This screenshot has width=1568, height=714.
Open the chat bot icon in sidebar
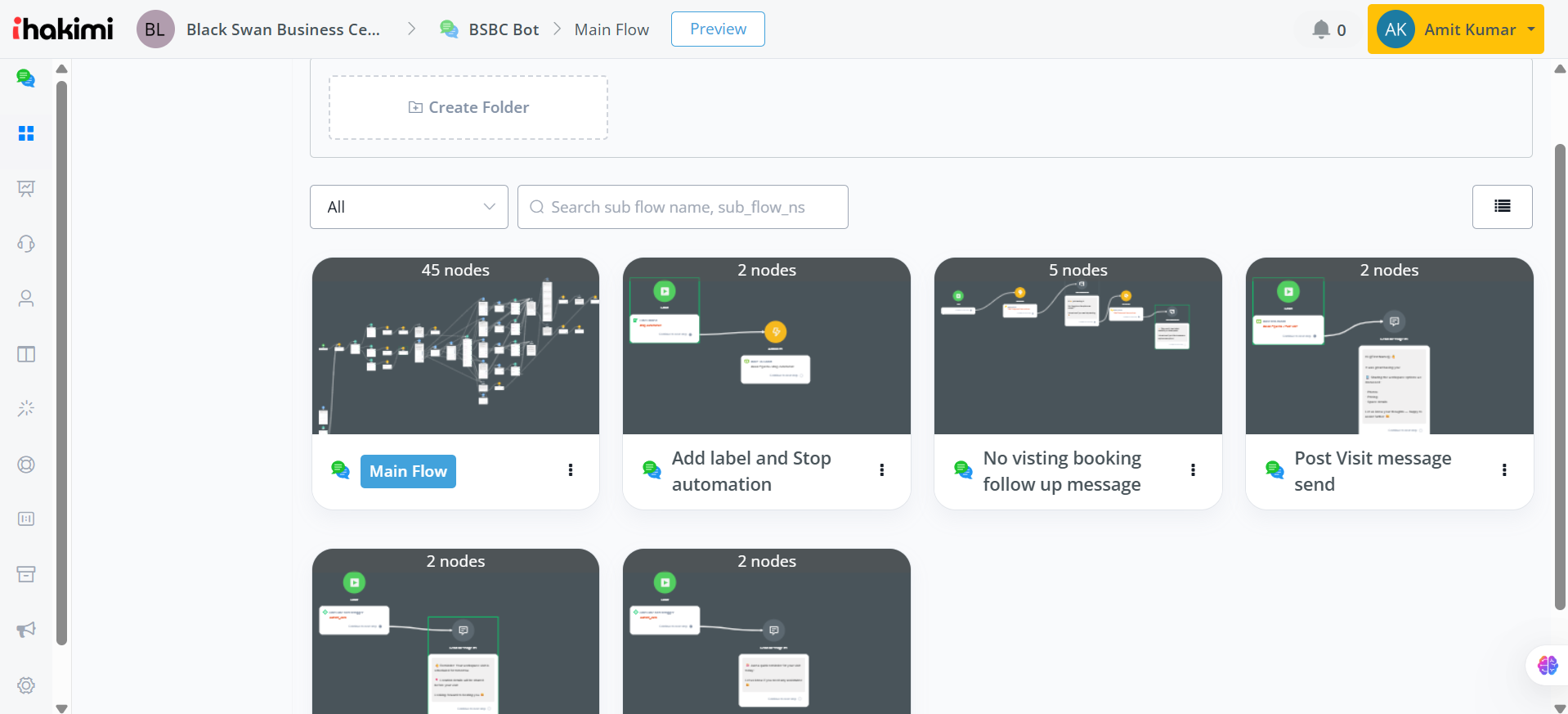tap(26, 79)
